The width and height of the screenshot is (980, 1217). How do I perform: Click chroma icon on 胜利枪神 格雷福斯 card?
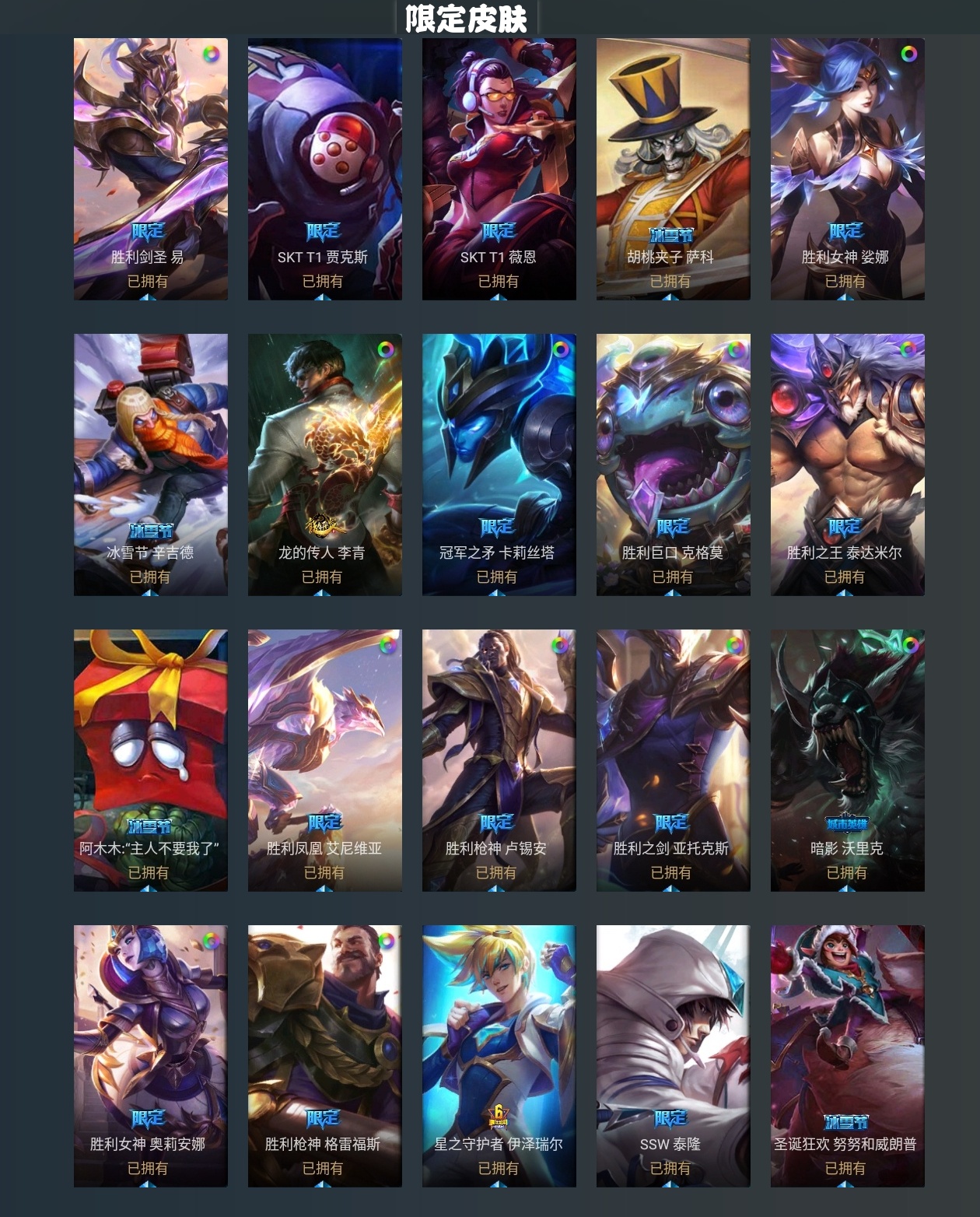click(x=386, y=941)
